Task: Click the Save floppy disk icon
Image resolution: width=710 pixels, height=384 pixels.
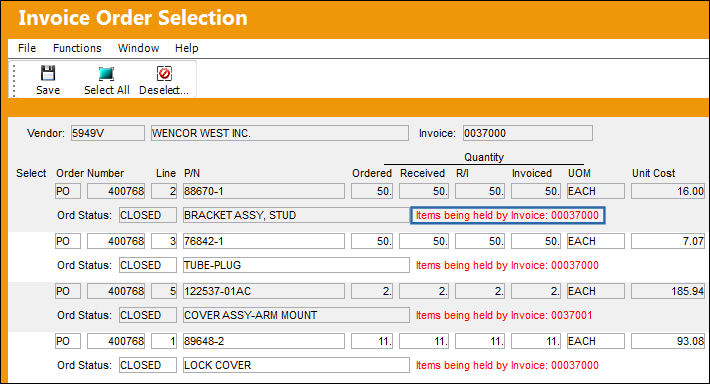Action: [x=48, y=73]
